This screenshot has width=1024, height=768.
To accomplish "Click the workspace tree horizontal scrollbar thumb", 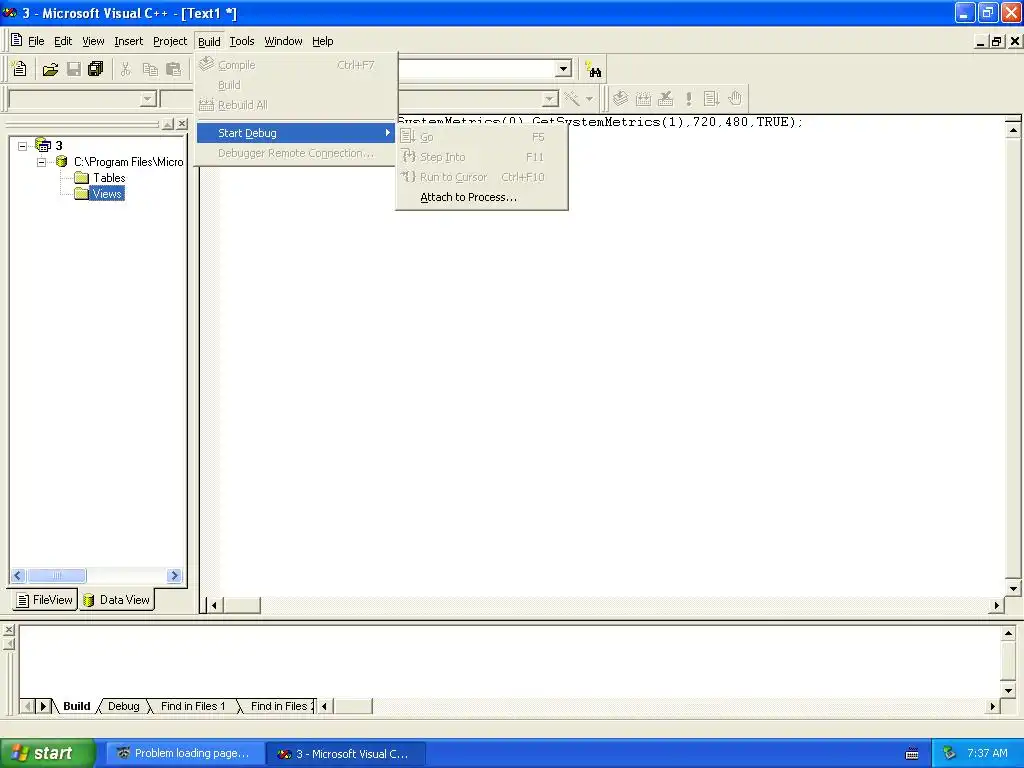I will 57,575.
